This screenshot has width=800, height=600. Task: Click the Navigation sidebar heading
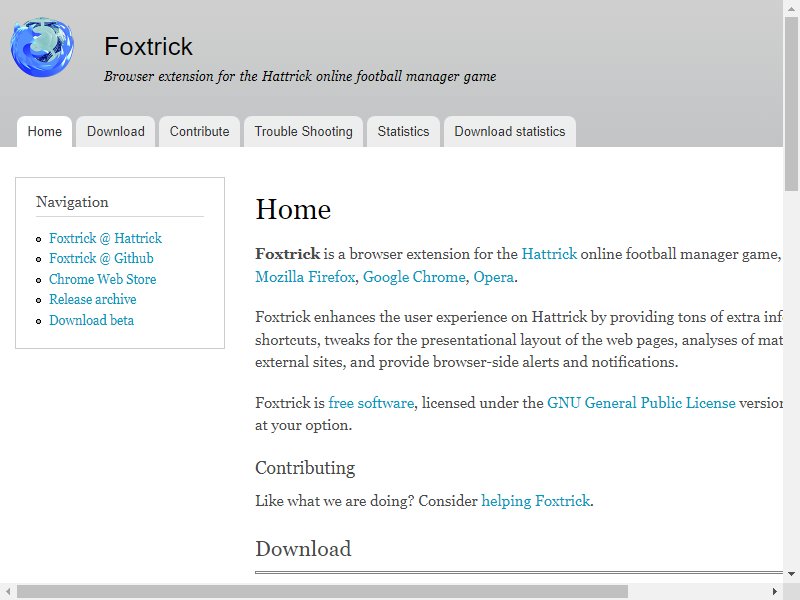[x=72, y=202]
